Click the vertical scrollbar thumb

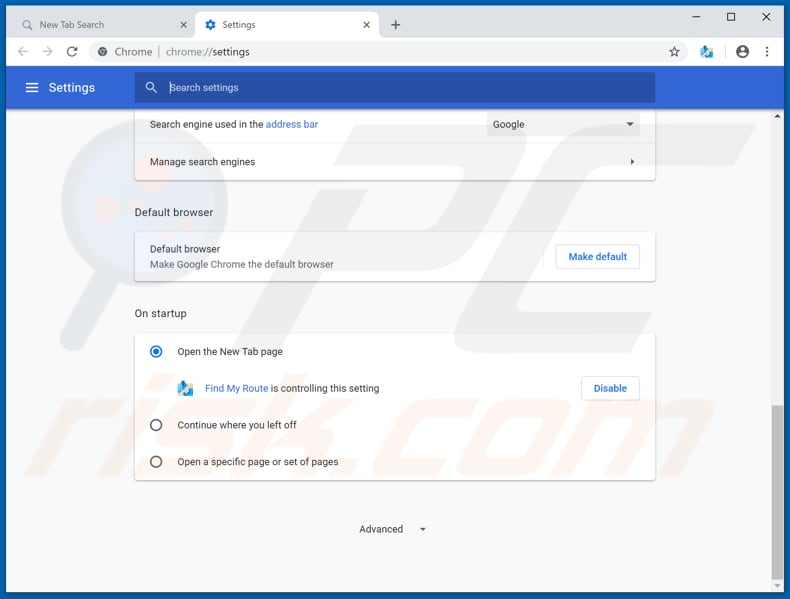[x=777, y=492]
